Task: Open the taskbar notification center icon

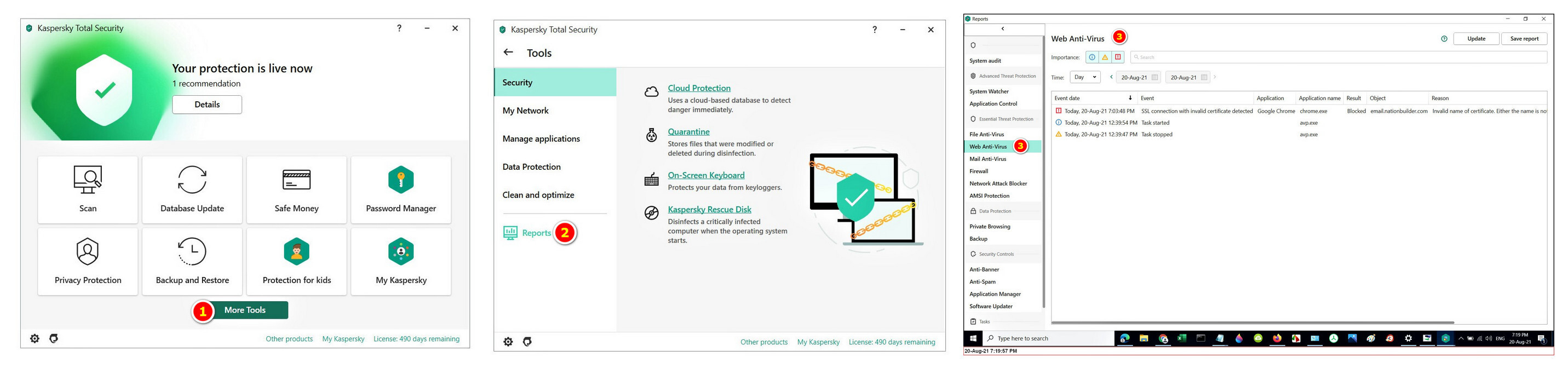Action: point(1541,338)
